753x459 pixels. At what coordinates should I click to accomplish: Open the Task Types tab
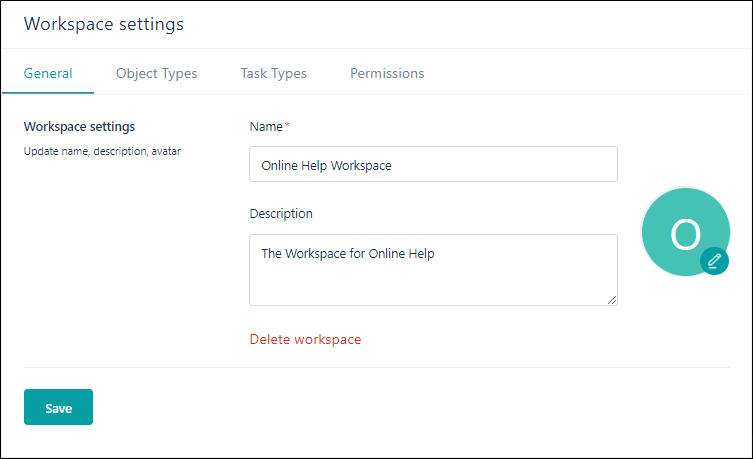coord(273,73)
